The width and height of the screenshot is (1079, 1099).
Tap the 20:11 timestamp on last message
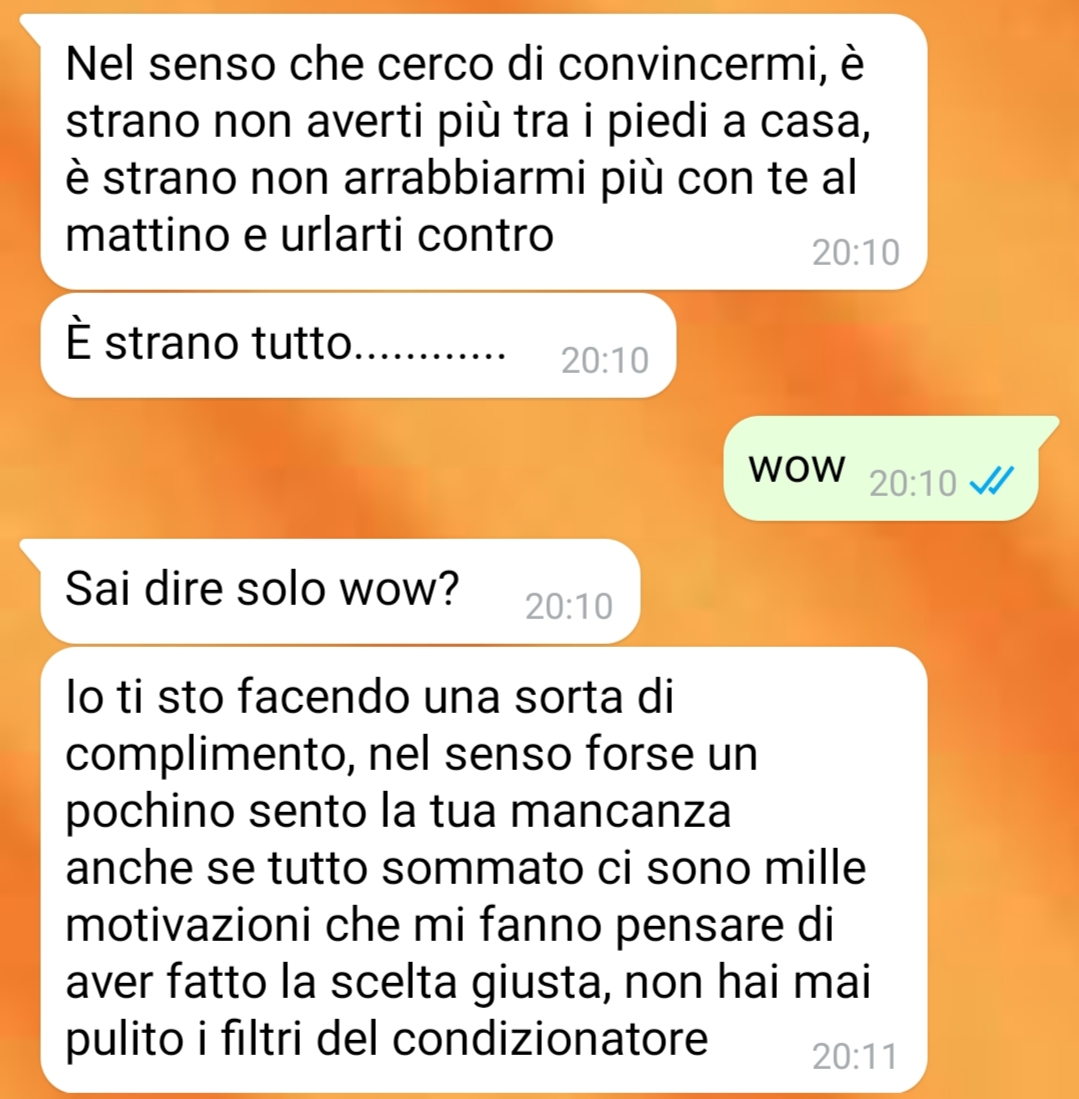[855, 1056]
